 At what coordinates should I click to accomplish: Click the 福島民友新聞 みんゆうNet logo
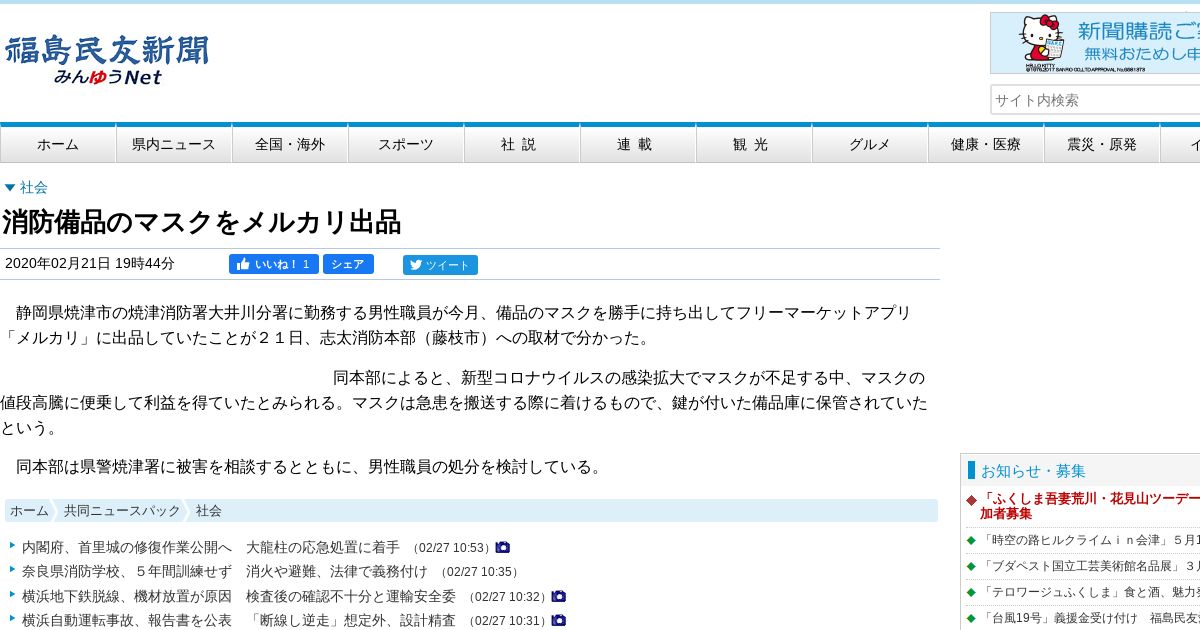(107, 61)
